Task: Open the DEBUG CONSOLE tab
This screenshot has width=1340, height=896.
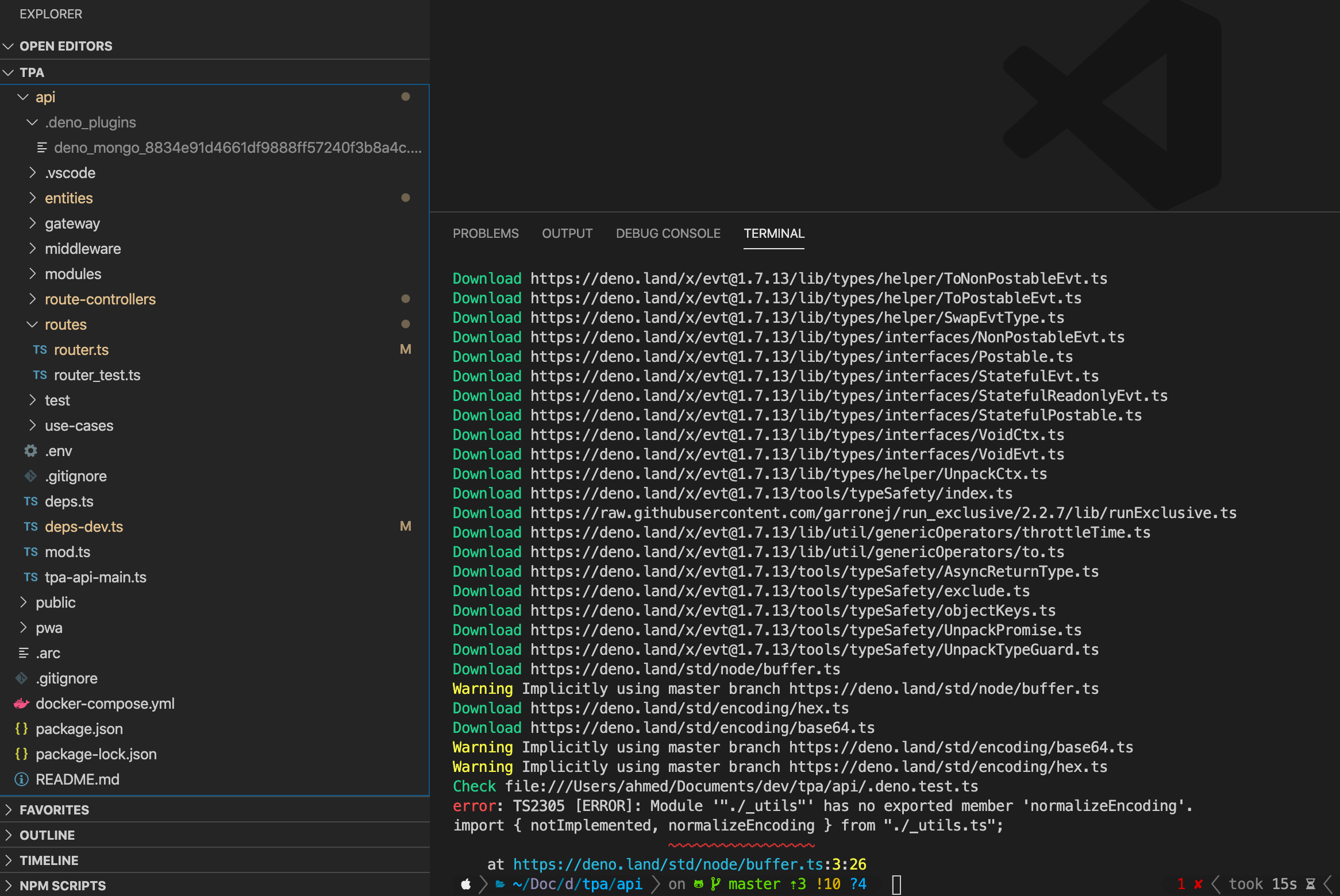Action: click(668, 234)
